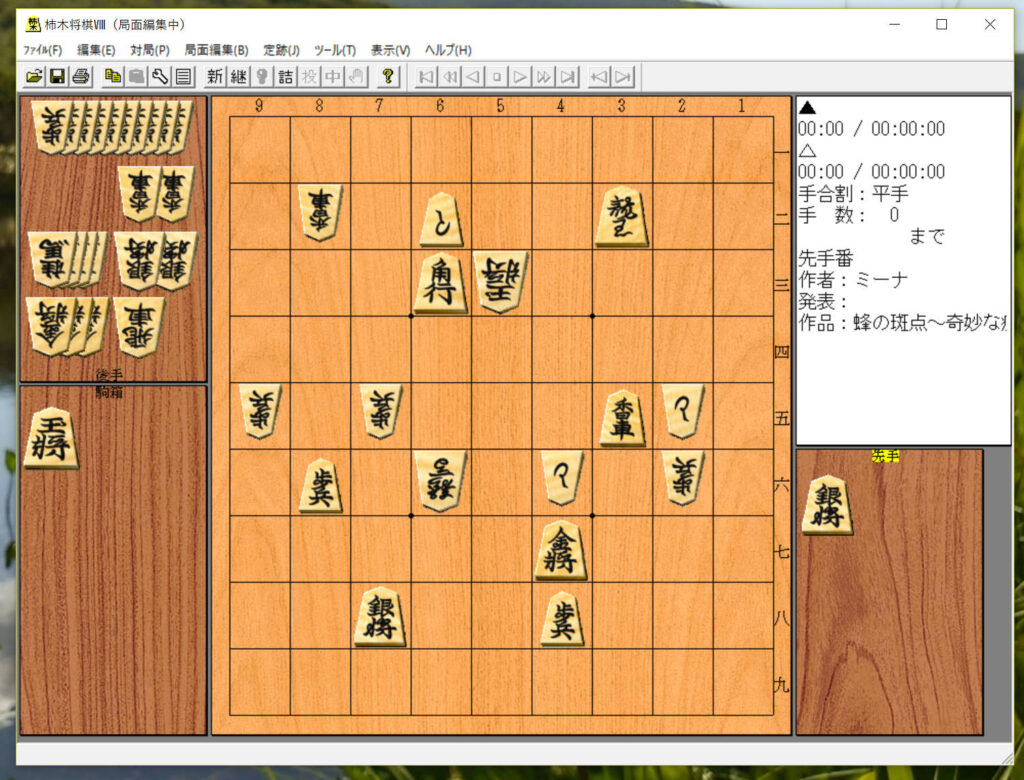Image resolution: width=1024 pixels, height=780 pixels.
Task: Open the ファイル(F) menu
Action: (42, 50)
